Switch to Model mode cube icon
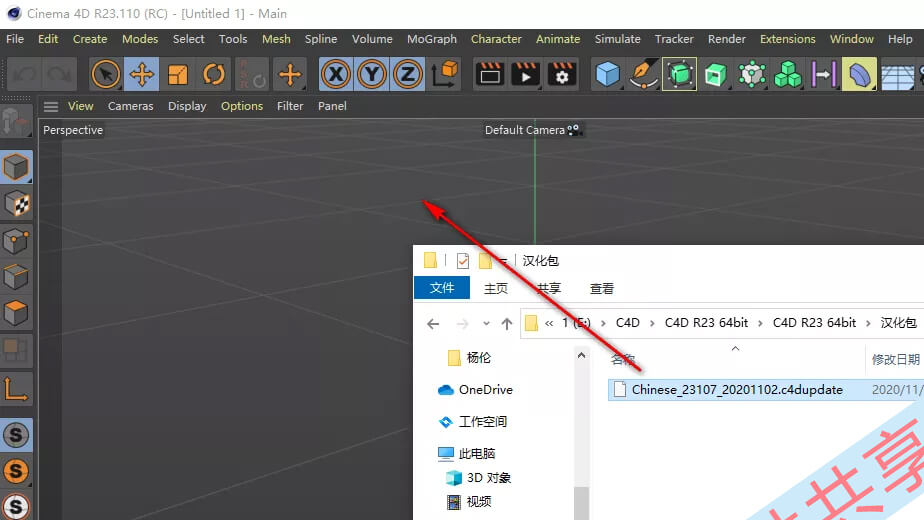This screenshot has width=924, height=520. (16, 167)
